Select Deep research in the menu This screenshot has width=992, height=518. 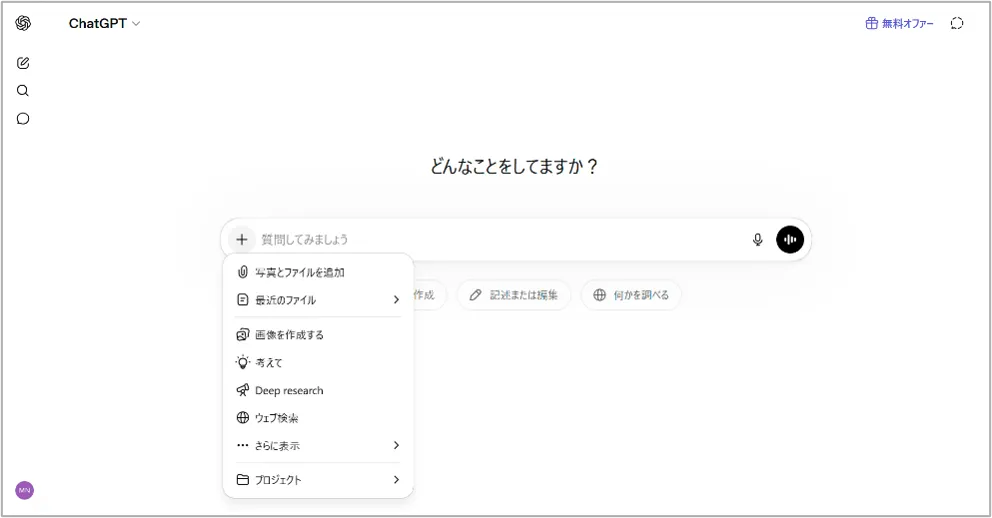coord(318,390)
